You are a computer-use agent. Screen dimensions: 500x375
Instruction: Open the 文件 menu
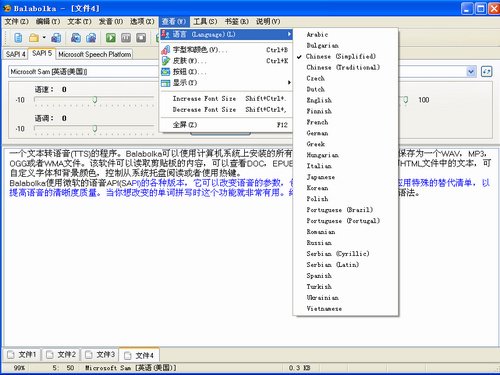coord(16,22)
